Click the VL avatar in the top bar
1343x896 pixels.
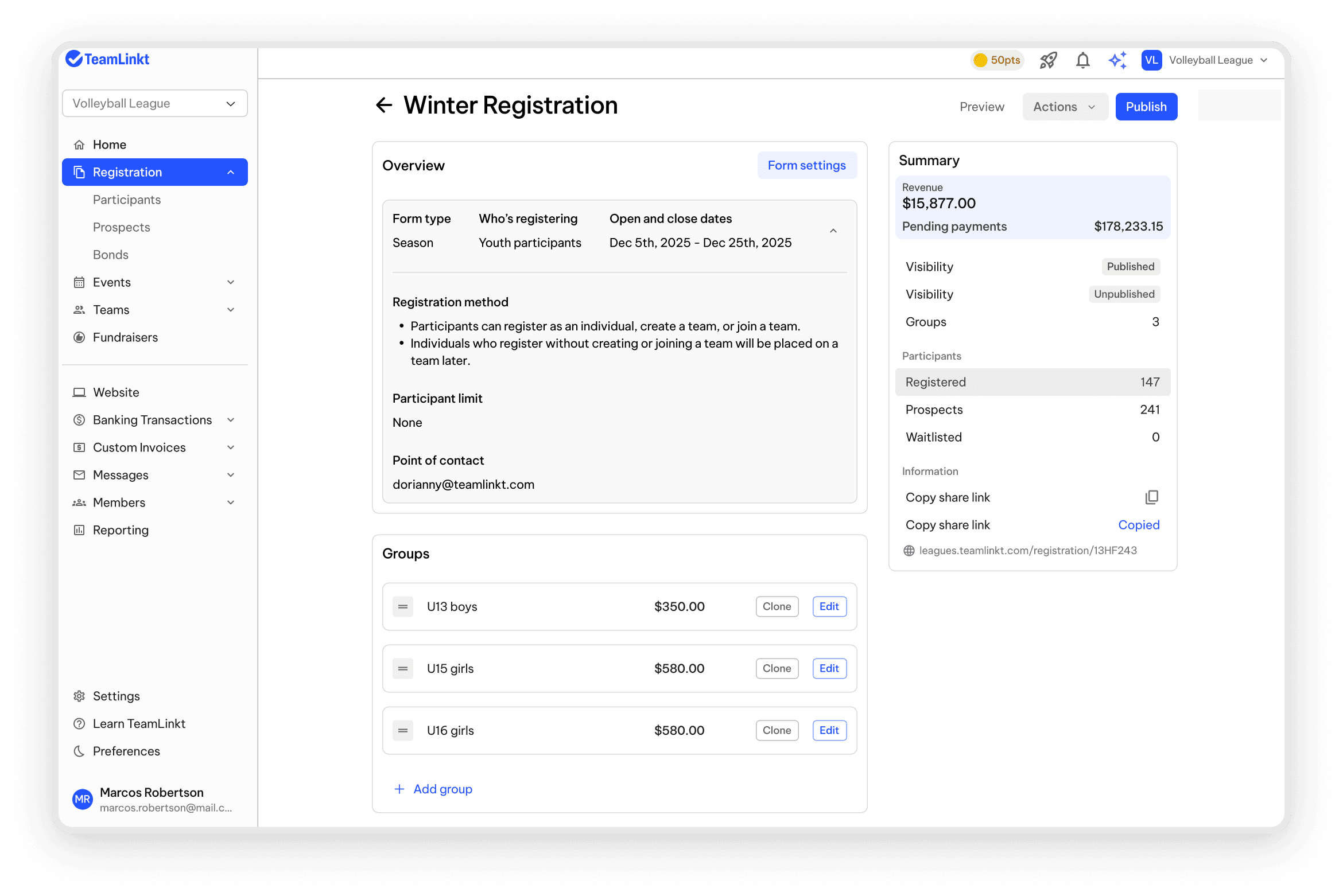tap(1151, 60)
